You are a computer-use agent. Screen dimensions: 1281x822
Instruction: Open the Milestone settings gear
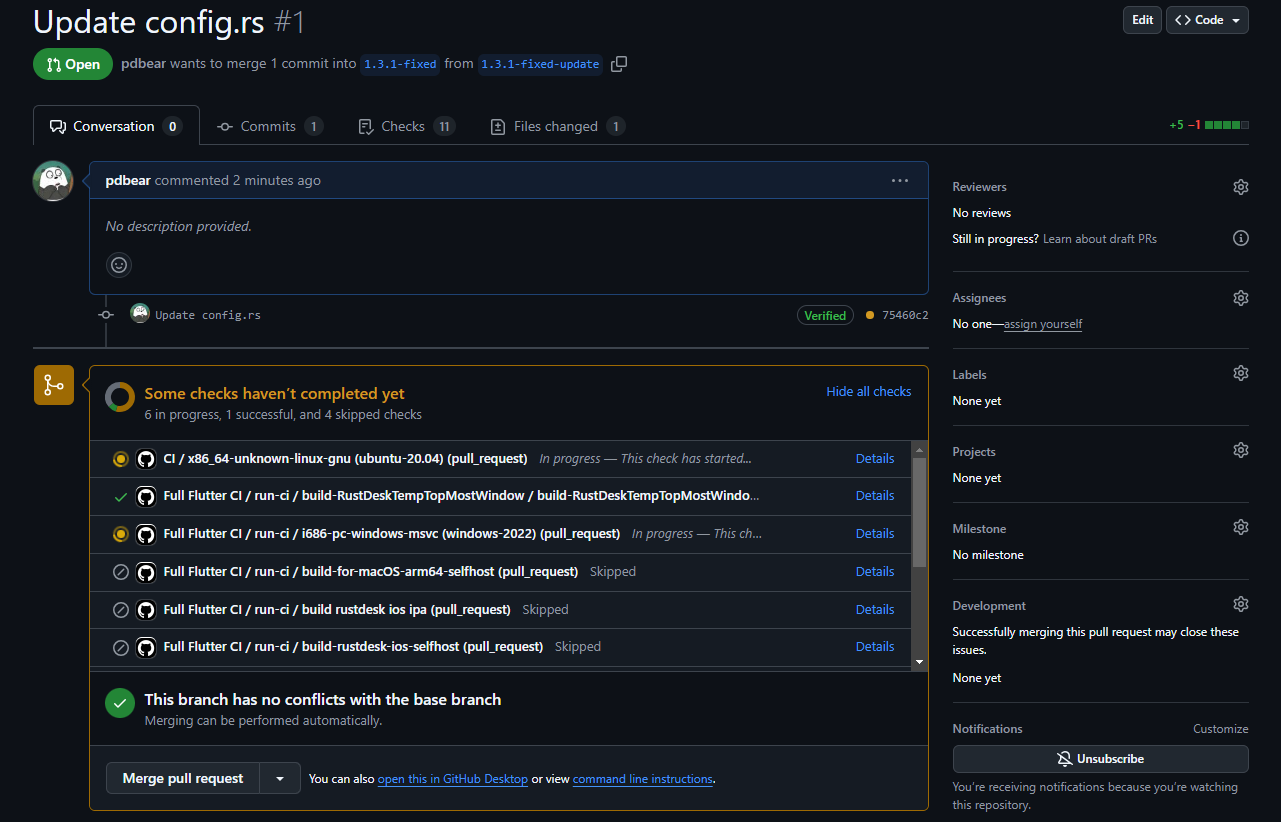[1241, 527]
